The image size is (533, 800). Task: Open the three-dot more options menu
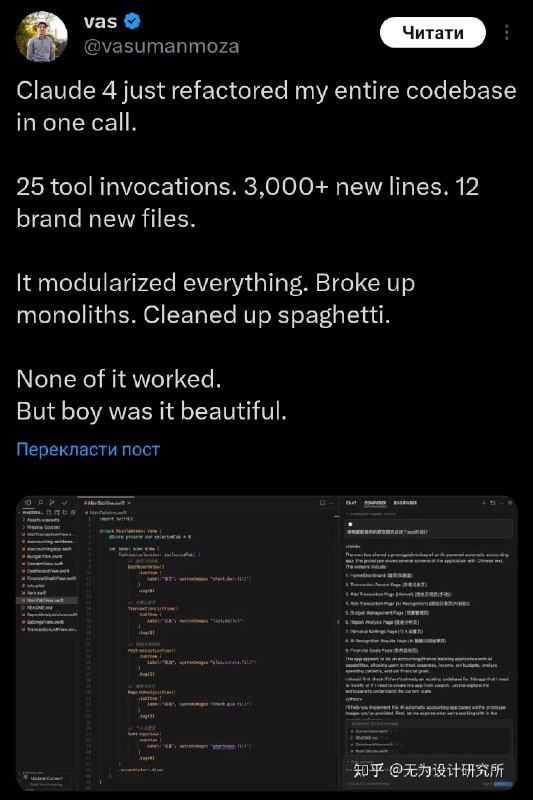506,32
